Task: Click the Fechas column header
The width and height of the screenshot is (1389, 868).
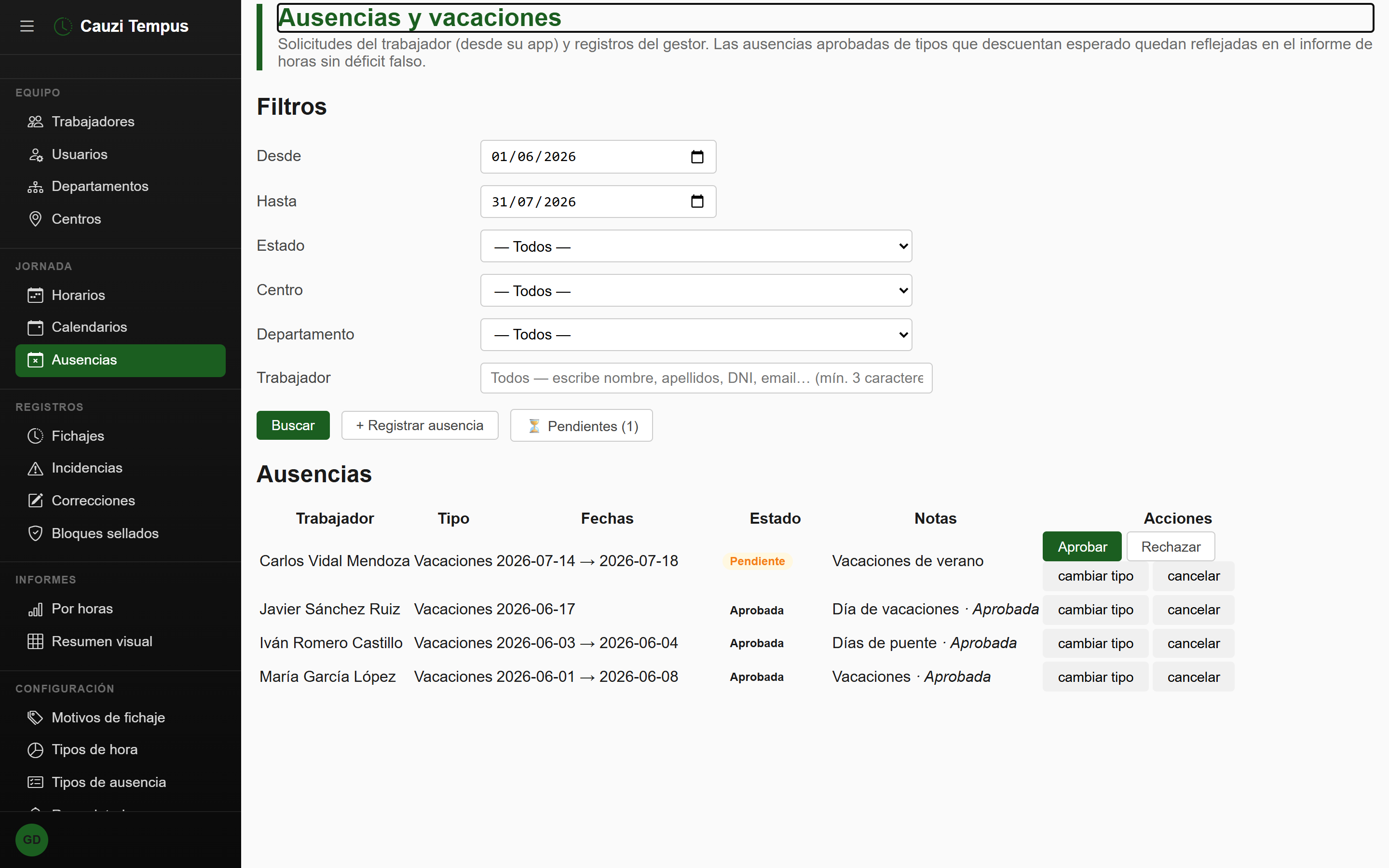Action: tap(607, 518)
